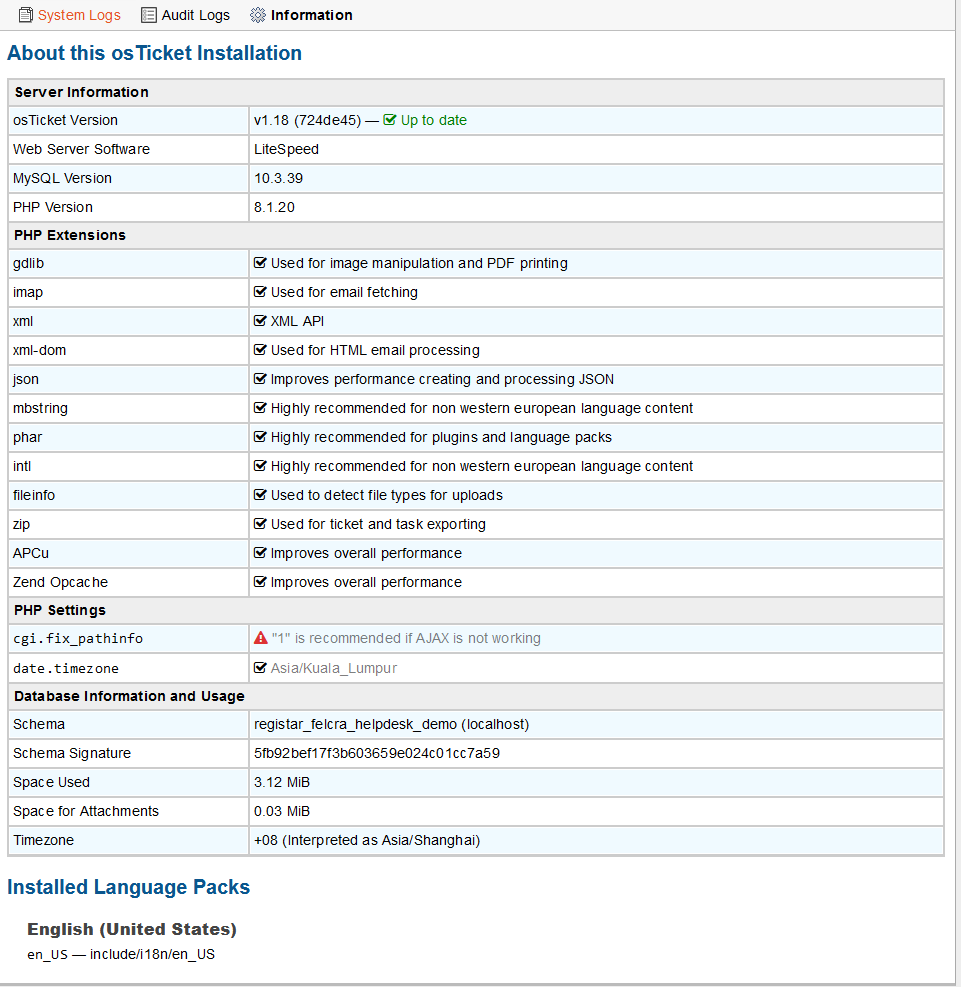The image size is (961, 987).
Task: Click the zip check mark icon
Action: pos(260,523)
